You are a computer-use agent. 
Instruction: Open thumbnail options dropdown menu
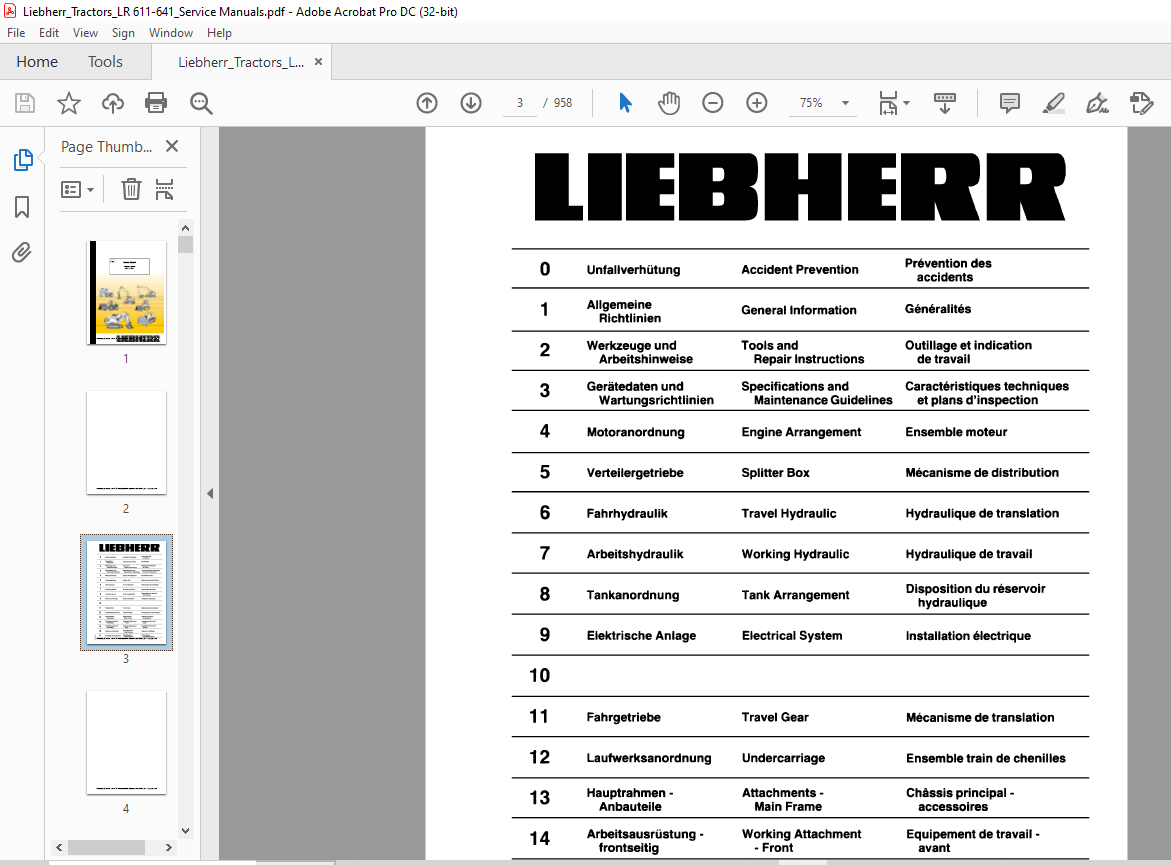pyautogui.click(x=78, y=190)
